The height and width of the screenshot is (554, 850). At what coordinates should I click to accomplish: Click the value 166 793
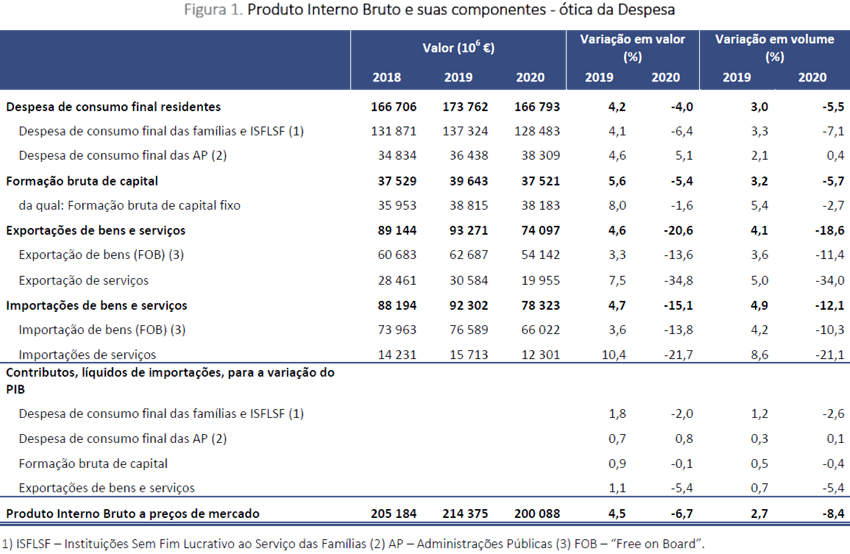pos(537,107)
